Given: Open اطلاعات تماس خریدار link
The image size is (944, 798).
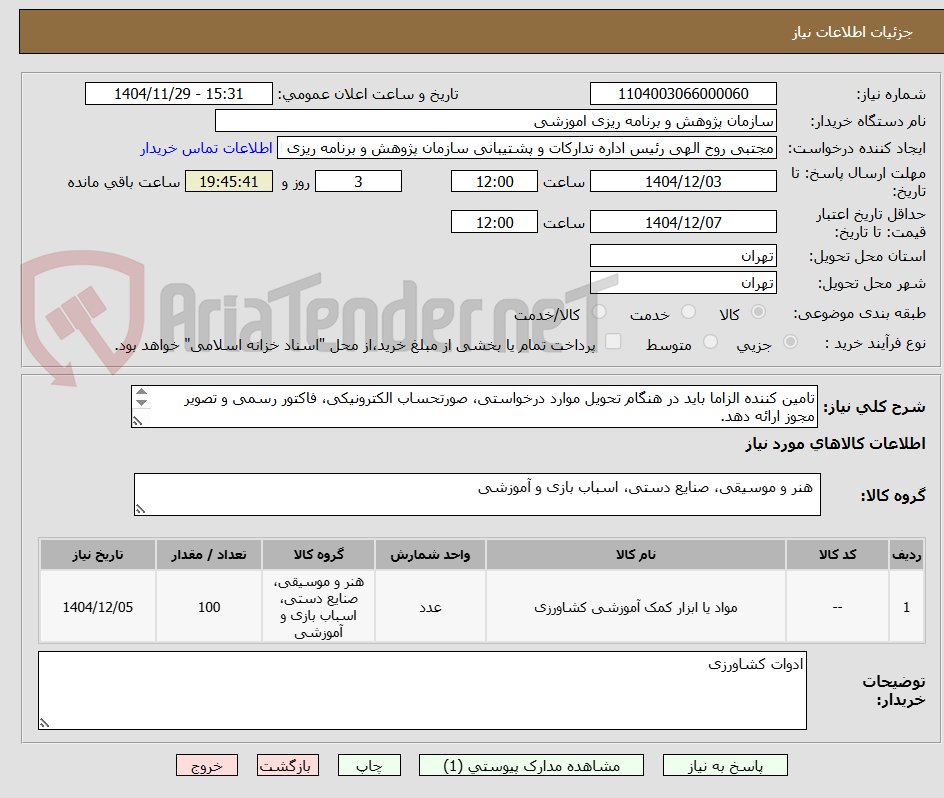Looking at the screenshot, I should [x=206, y=148].
